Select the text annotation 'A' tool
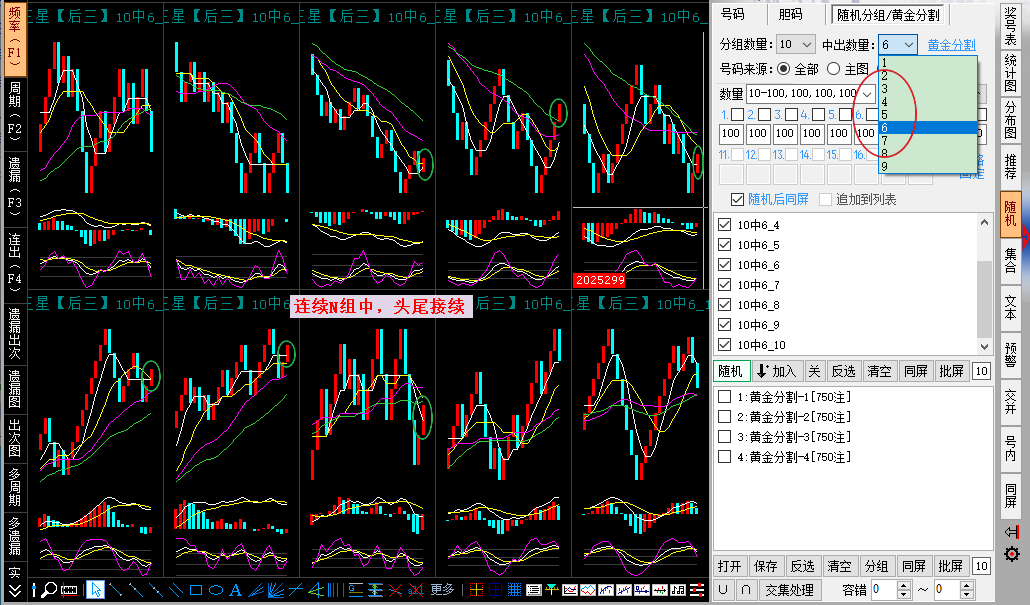 (x=236, y=589)
